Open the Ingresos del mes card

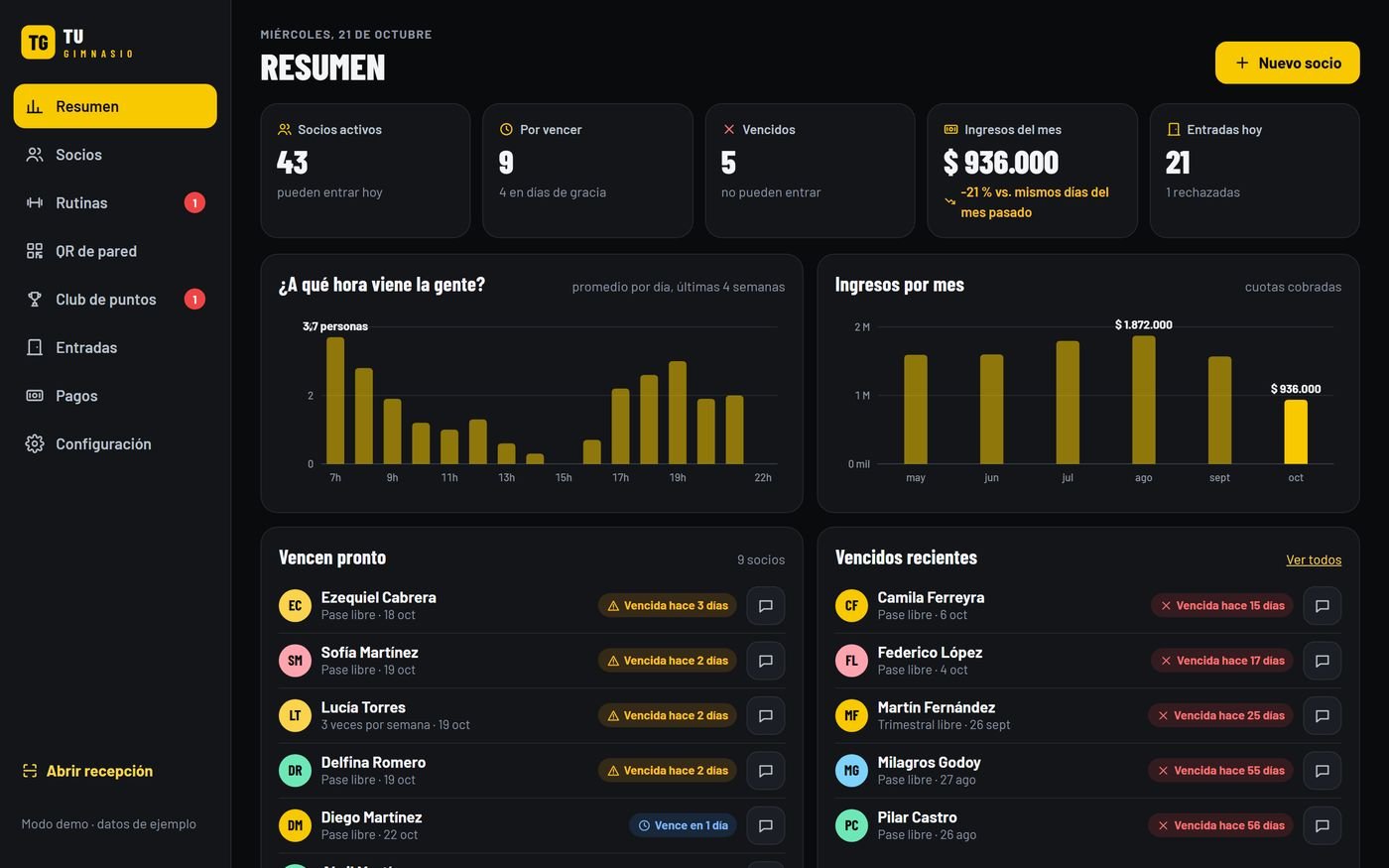point(1032,171)
